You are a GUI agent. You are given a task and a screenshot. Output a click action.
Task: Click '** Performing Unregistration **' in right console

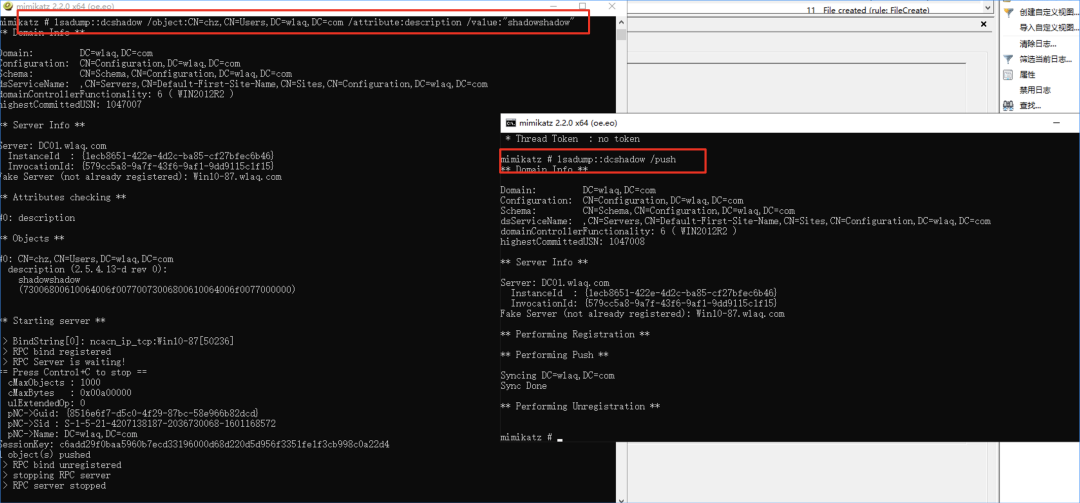click(581, 407)
